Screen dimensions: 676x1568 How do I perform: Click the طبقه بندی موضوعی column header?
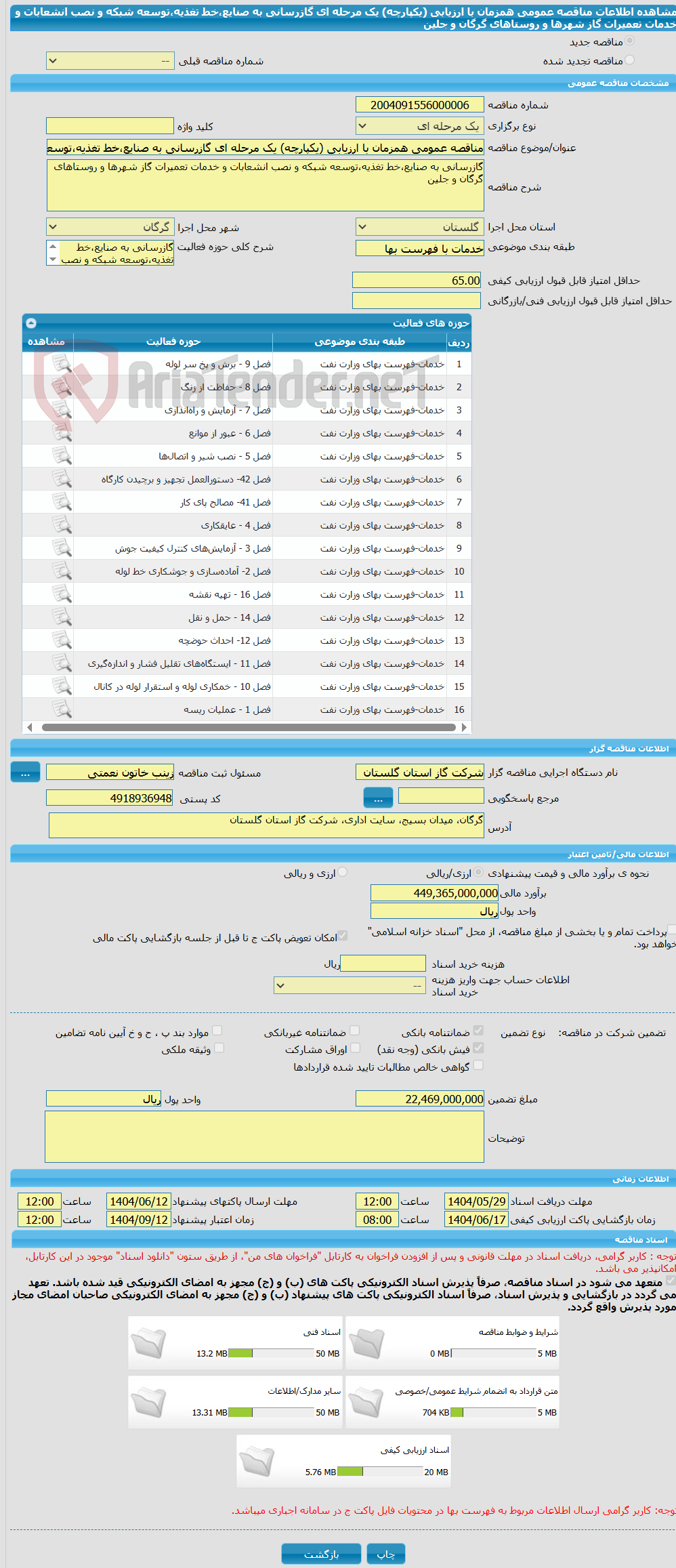click(x=360, y=342)
